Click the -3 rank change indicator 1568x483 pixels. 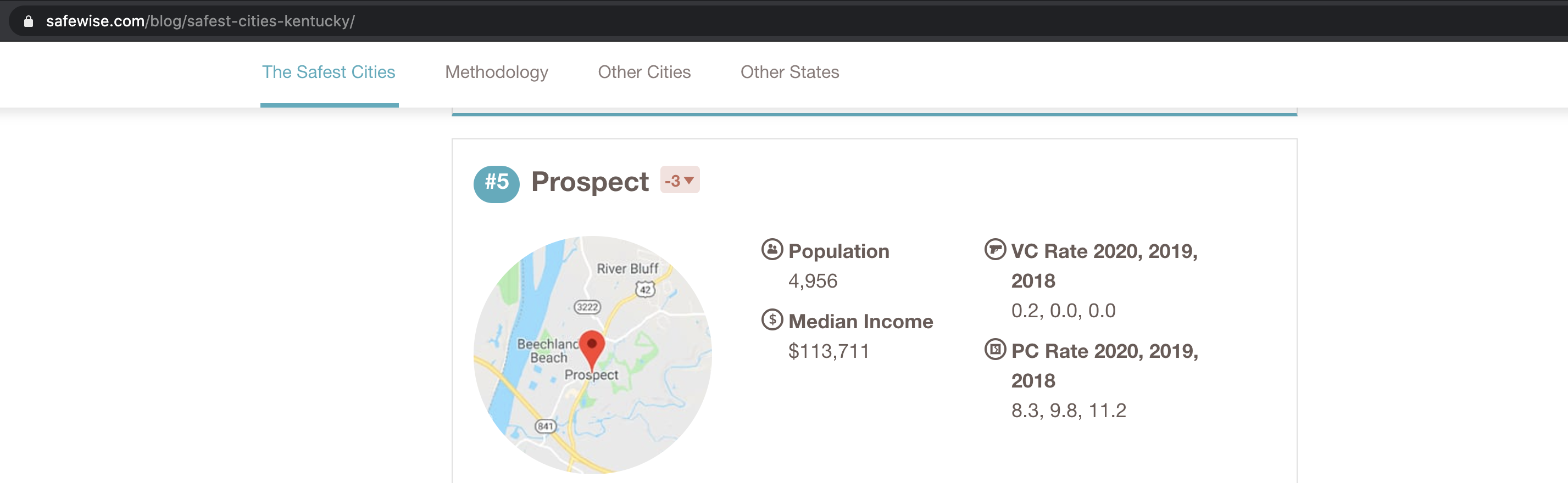coord(679,181)
